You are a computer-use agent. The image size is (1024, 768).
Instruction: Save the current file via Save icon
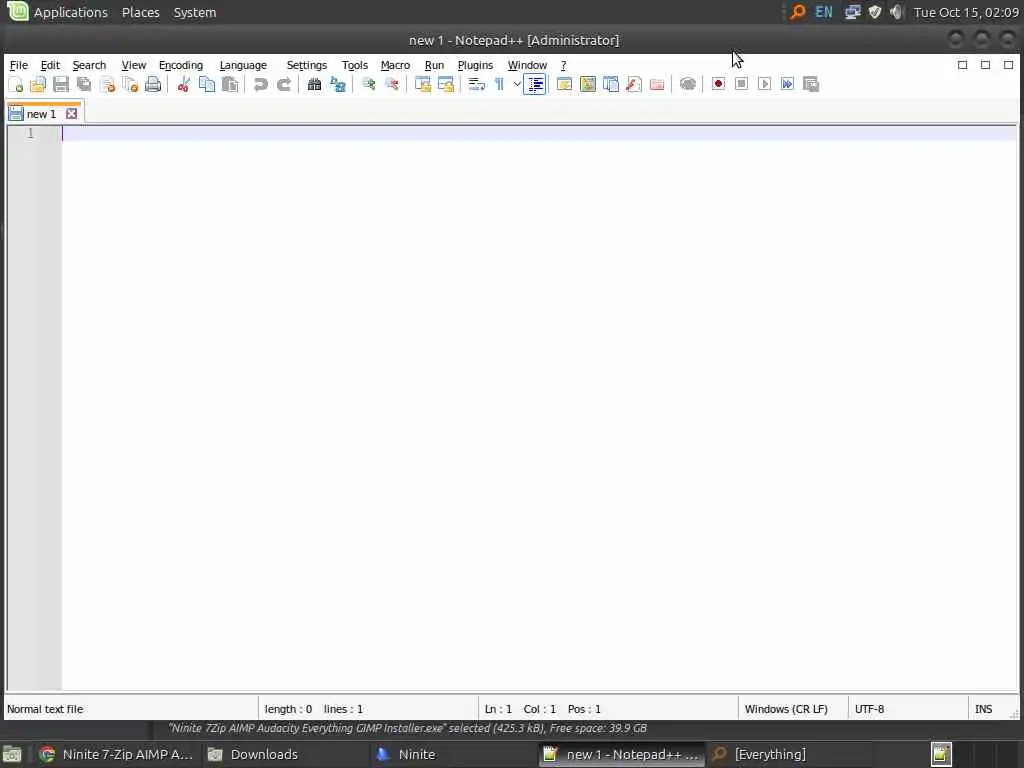(x=61, y=84)
